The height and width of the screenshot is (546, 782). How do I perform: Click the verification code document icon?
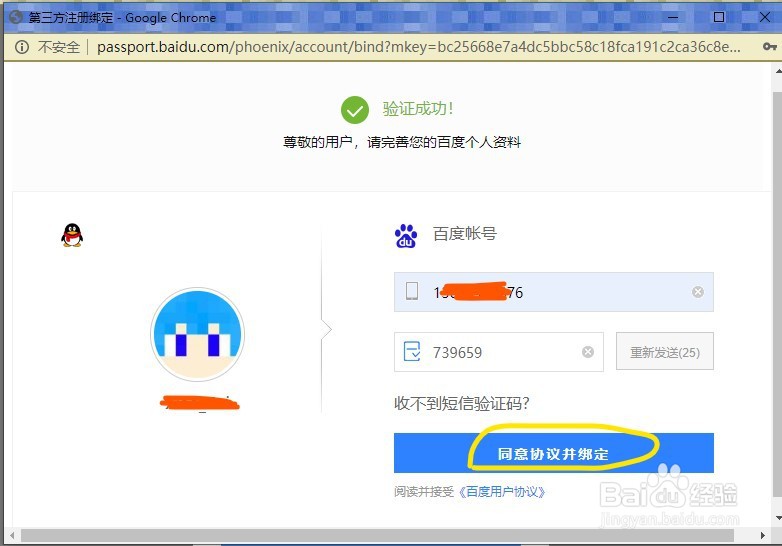412,351
